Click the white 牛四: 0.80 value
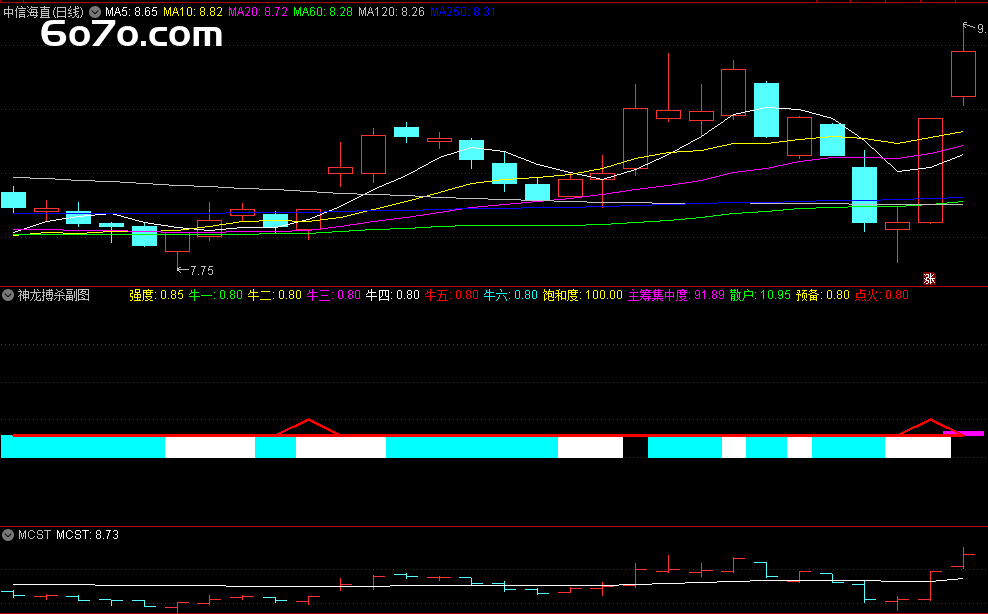 (393, 295)
